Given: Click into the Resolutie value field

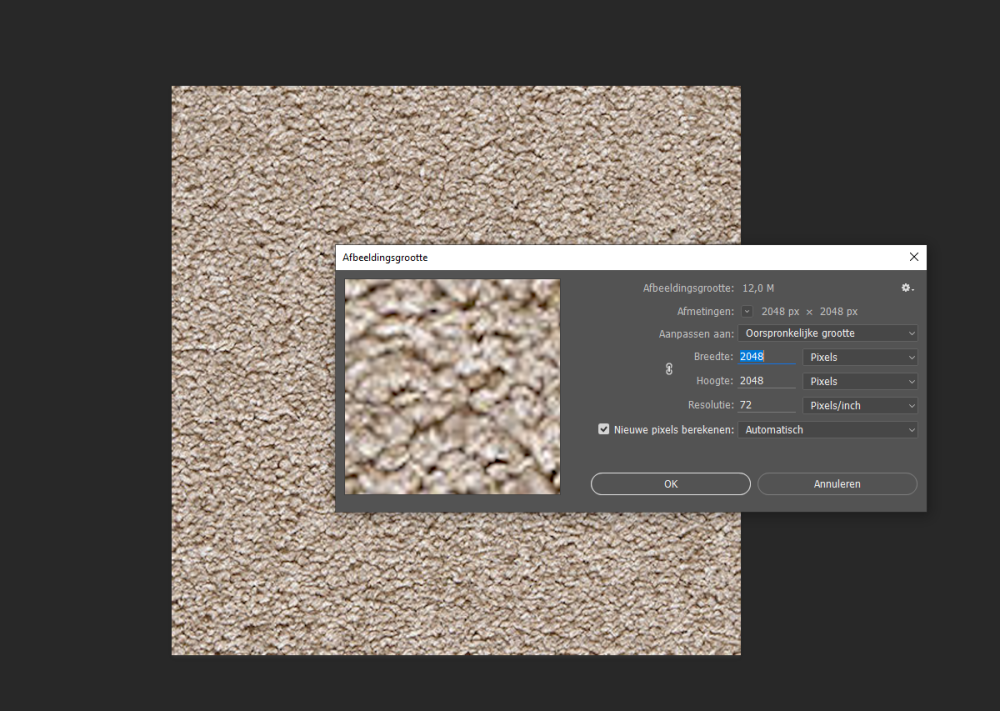Looking at the screenshot, I should [x=766, y=405].
